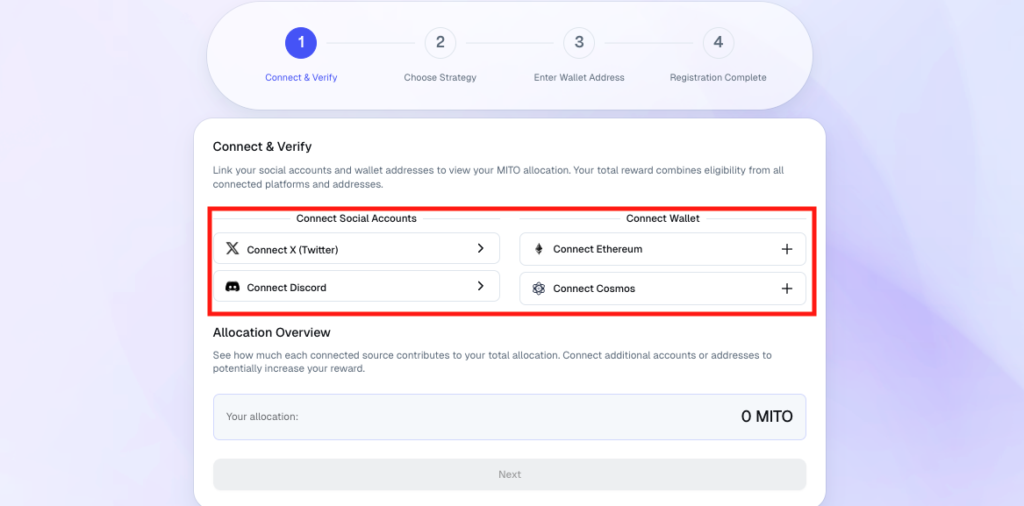Click the Connect Discord text button
1024x506 pixels.
coord(287,287)
